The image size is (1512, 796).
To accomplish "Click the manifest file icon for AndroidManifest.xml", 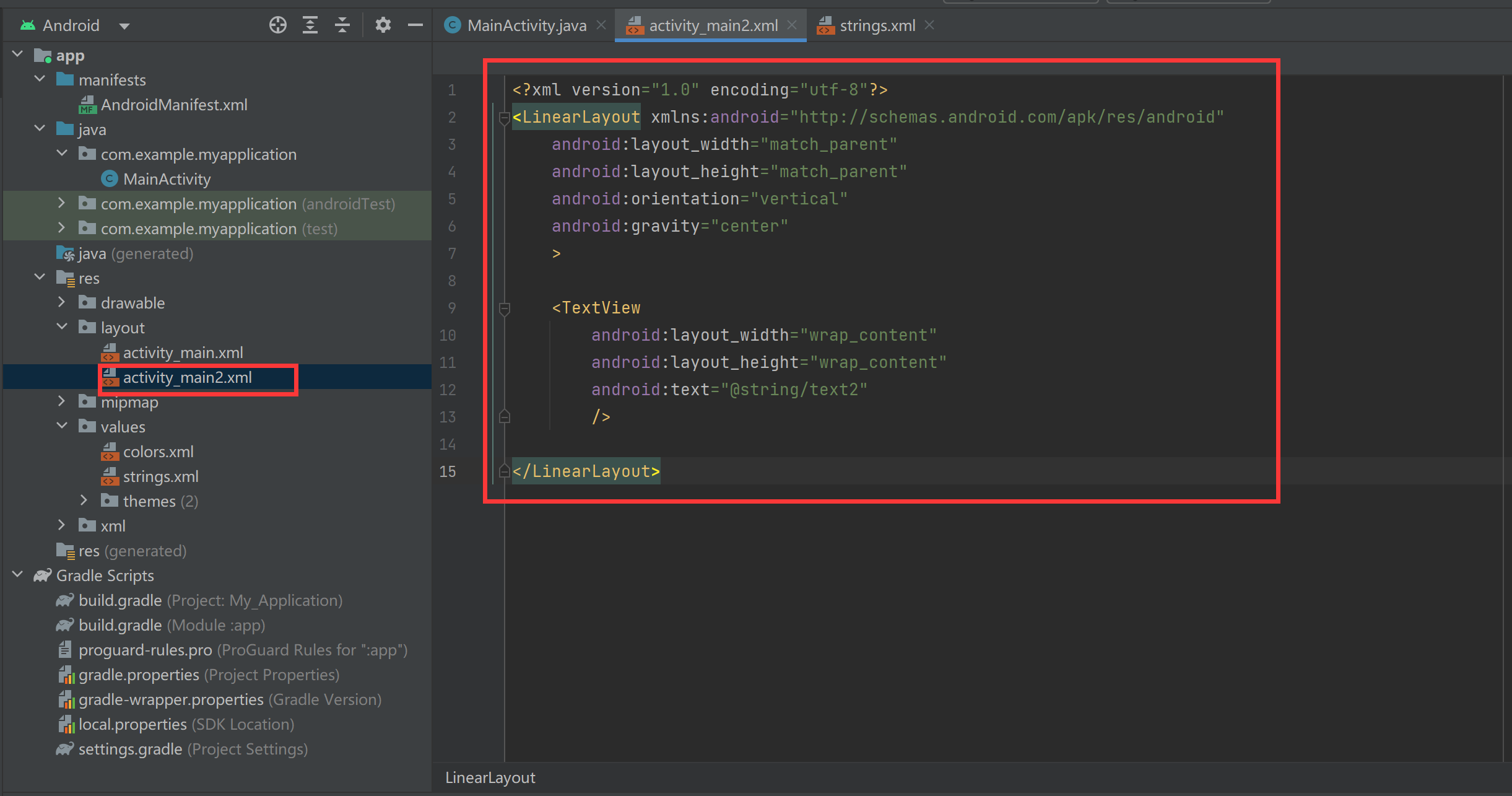I will tap(87, 105).
